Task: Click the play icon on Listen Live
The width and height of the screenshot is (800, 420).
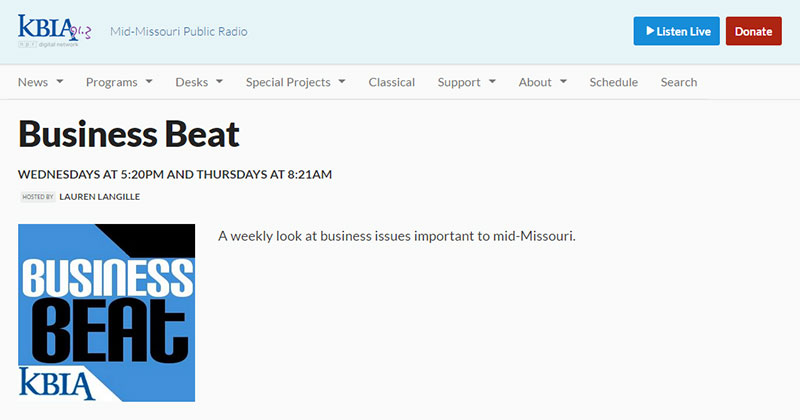Action: tap(650, 32)
